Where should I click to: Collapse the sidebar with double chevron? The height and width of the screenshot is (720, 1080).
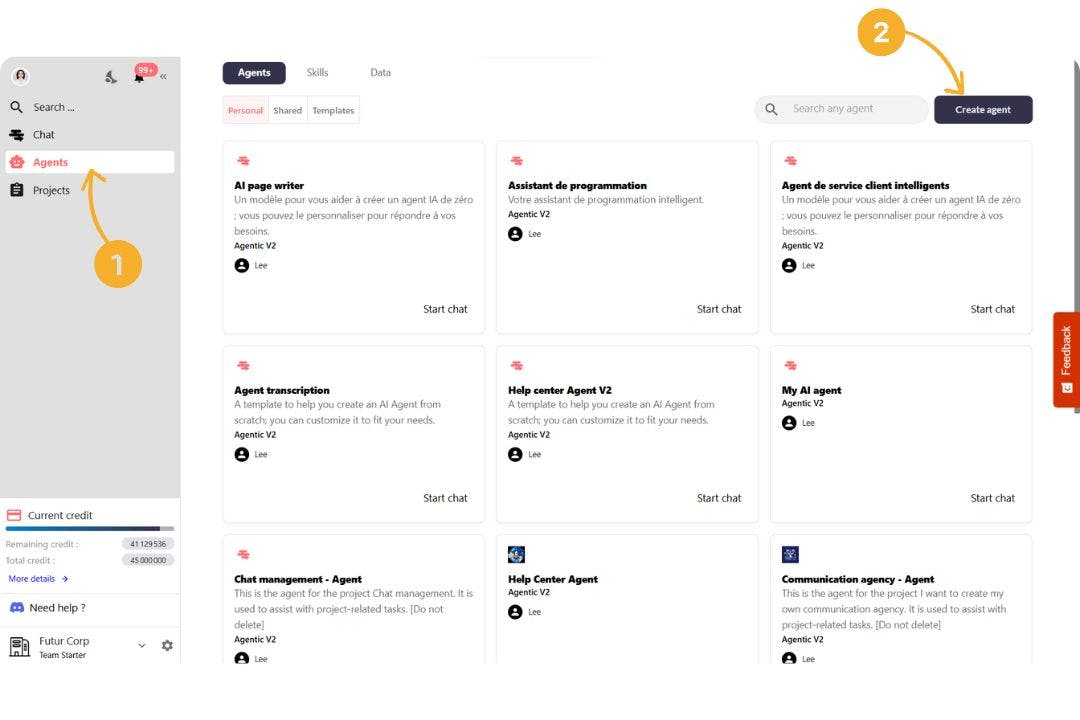pyautogui.click(x=163, y=76)
